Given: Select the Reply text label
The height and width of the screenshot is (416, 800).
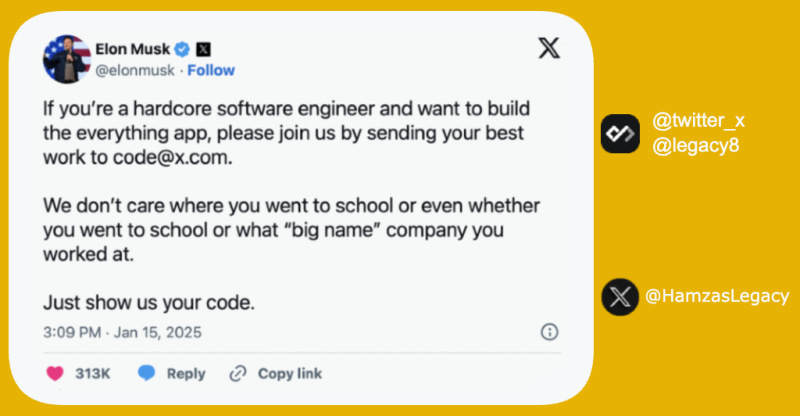Looking at the screenshot, I should coord(186,373).
